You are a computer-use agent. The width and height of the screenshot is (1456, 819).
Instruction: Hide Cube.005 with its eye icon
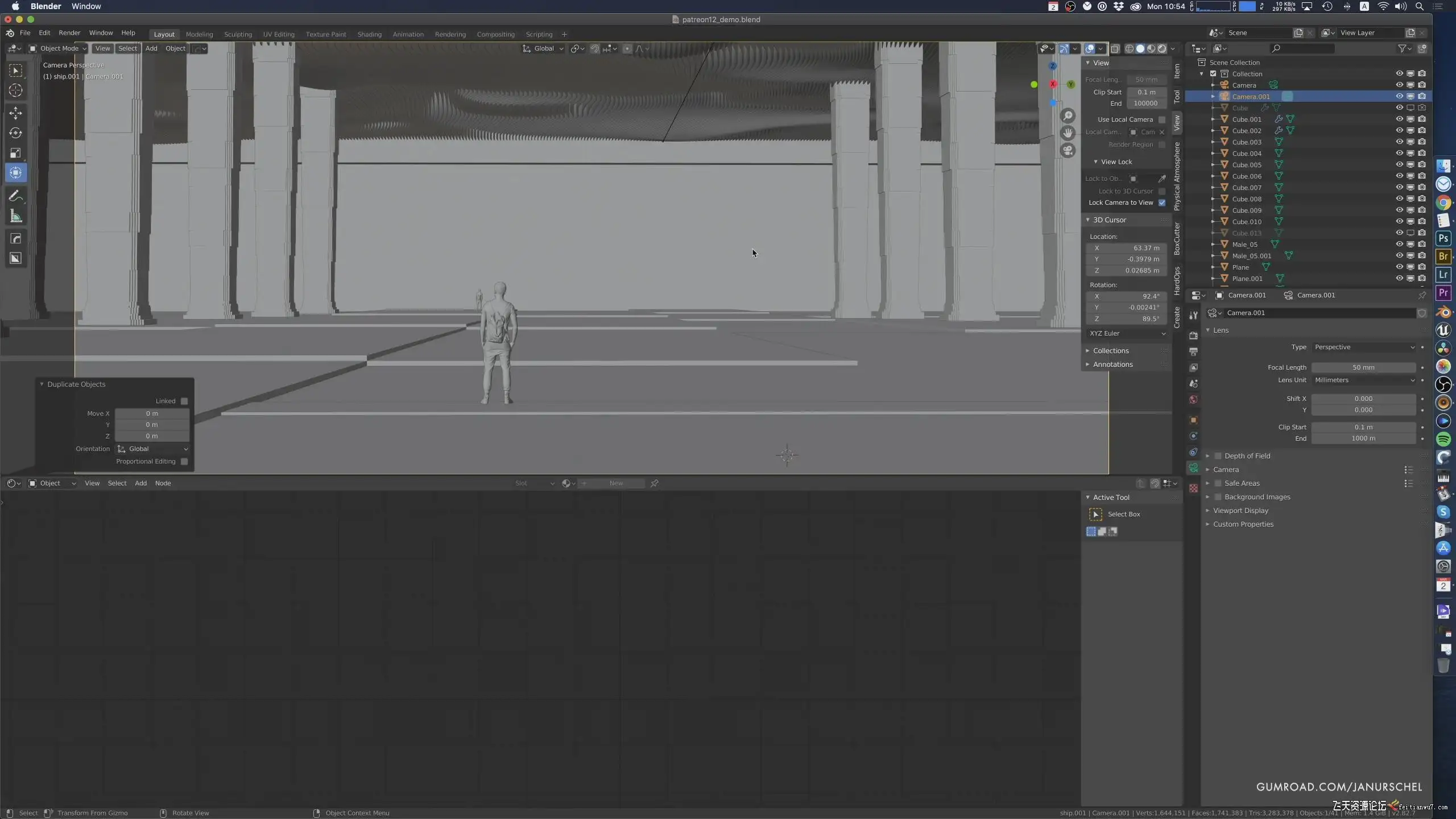click(x=1399, y=165)
